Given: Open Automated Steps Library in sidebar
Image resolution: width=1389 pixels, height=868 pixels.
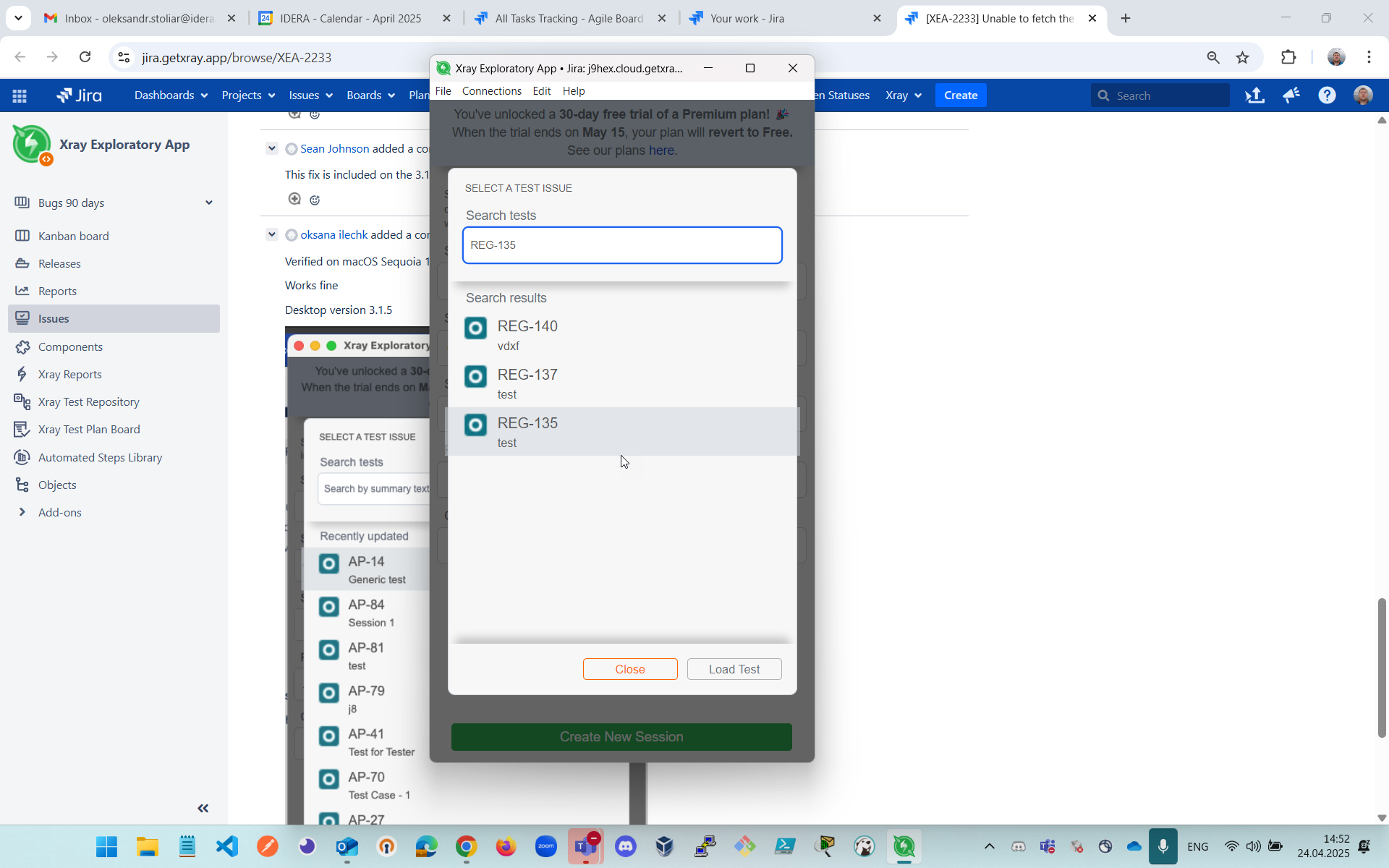Looking at the screenshot, I should pos(100,457).
